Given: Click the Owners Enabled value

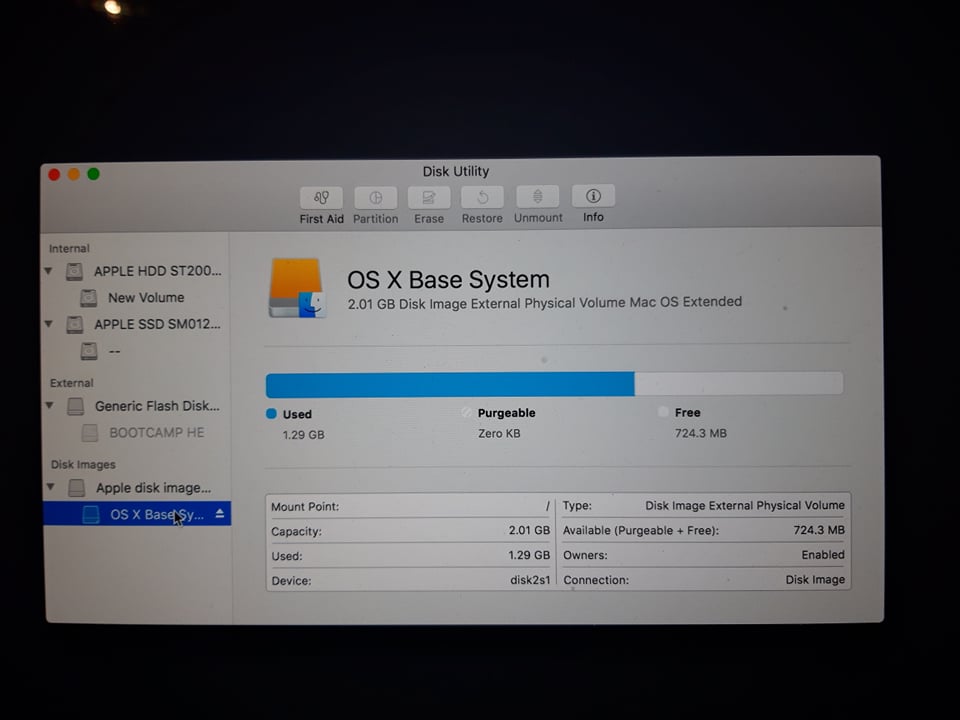Looking at the screenshot, I should [823, 555].
